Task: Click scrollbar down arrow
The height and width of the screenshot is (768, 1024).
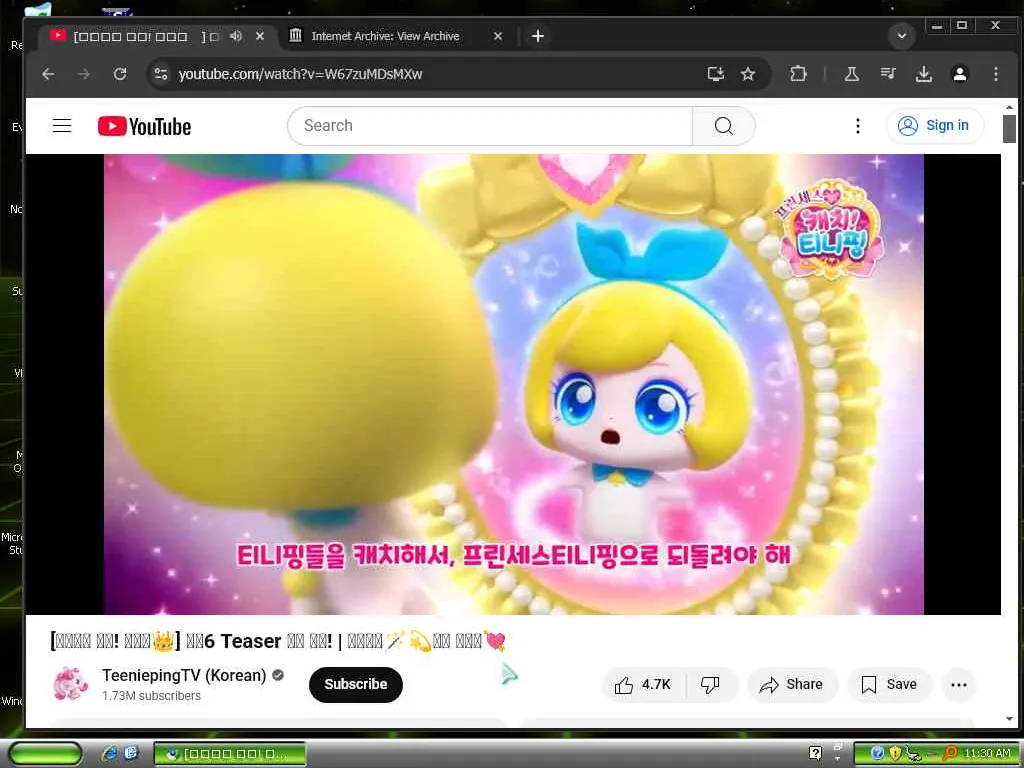Action: pos(1009,720)
